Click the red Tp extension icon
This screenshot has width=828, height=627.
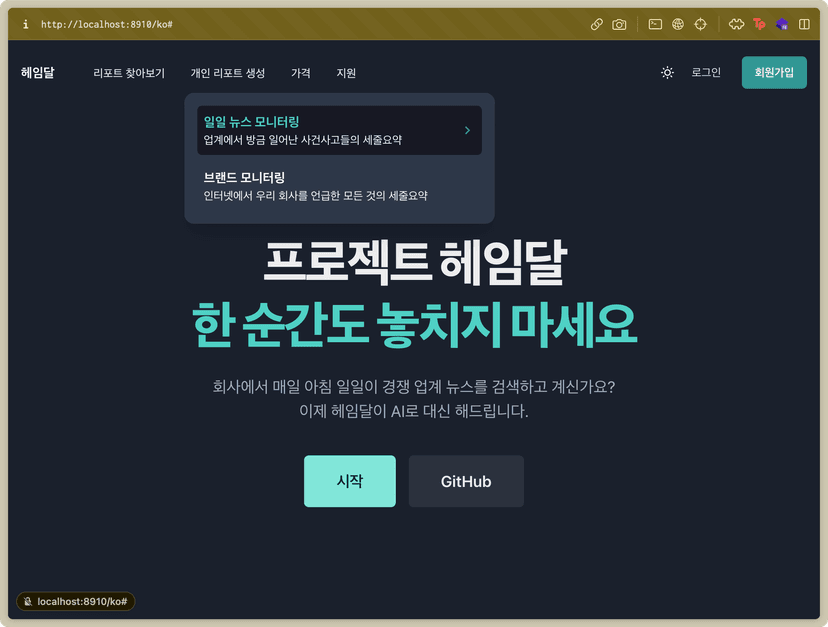click(759, 24)
